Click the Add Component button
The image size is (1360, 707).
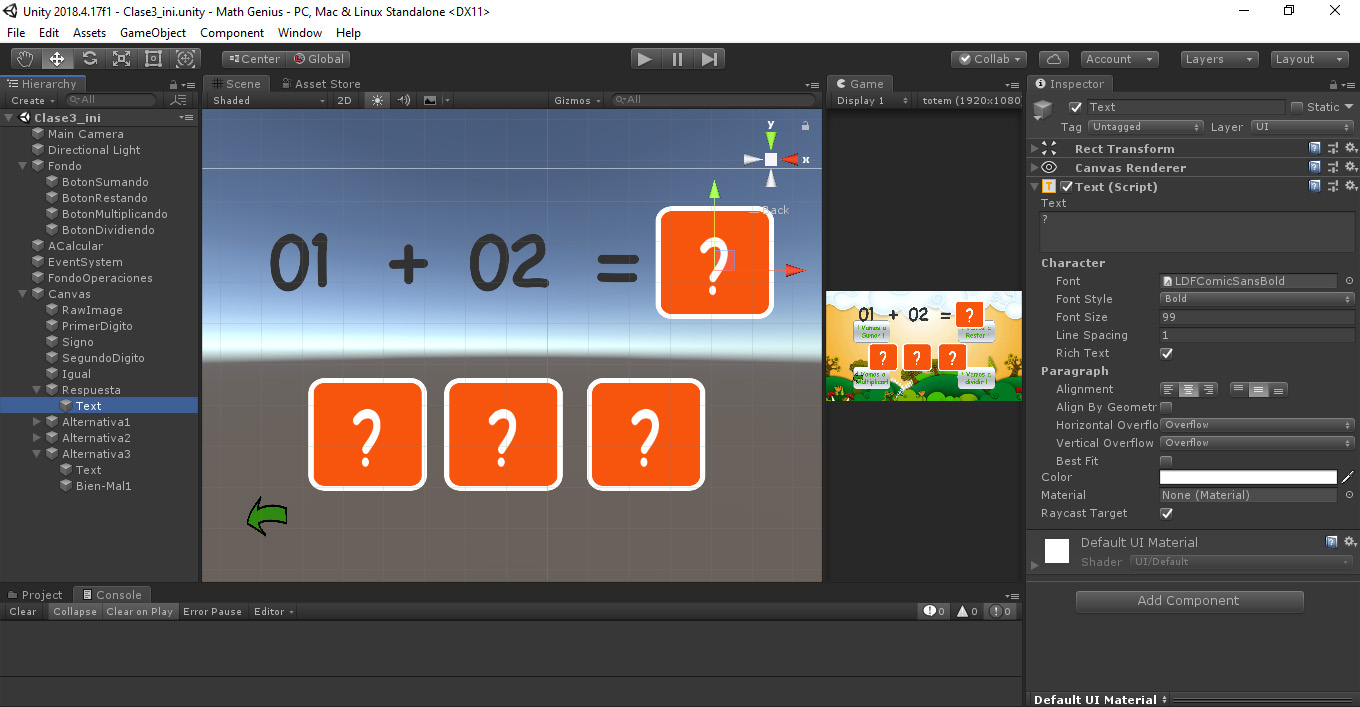pos(1189,601)
